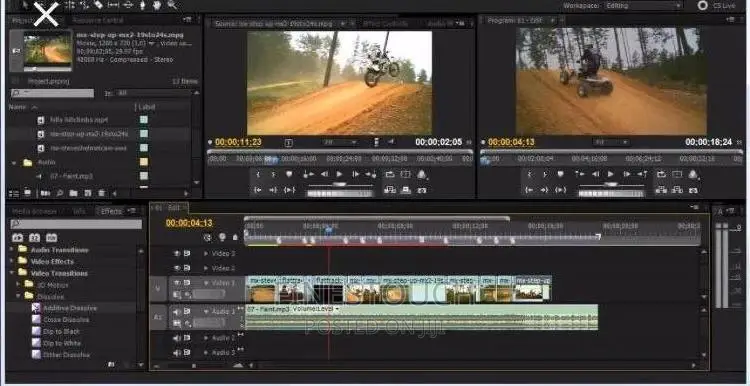Image resolution: width=750 pixels, height=386 pixels.
Task: Create a new bin in the Project panel
Action: pos(73,193)
